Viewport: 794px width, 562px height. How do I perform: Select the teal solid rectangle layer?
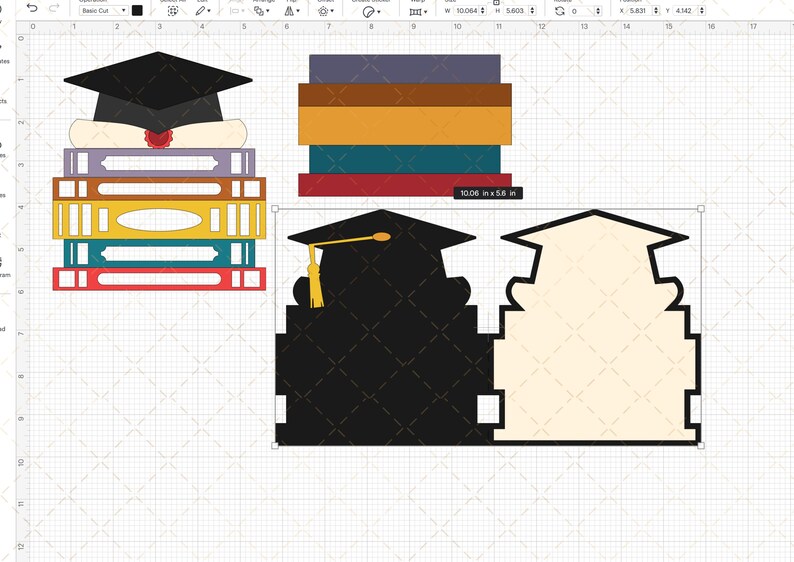tap(405, 159)
